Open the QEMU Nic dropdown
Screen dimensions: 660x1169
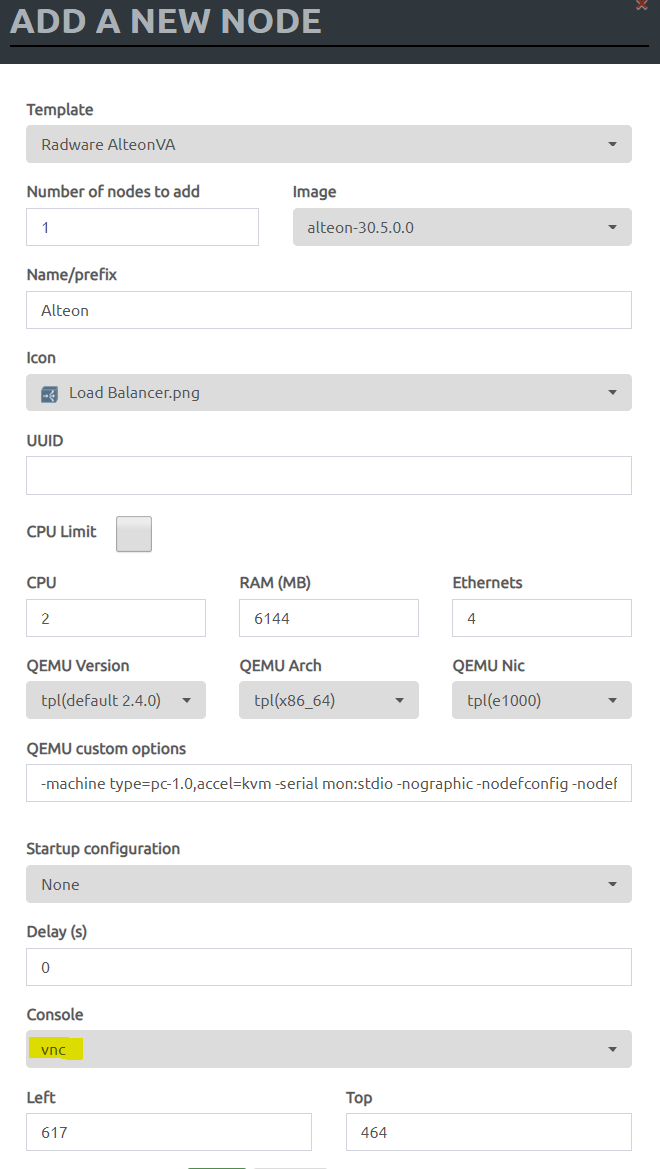[542, 700]
